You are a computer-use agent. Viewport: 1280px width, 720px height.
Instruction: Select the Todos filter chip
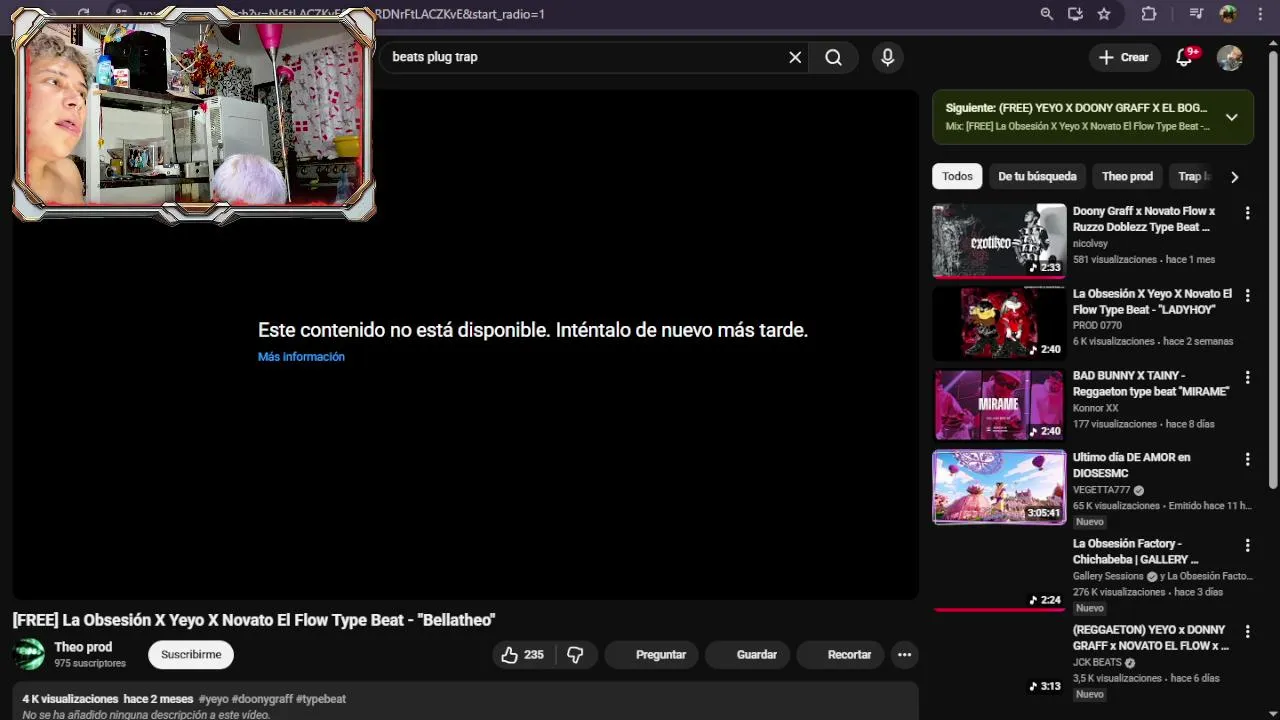pyautogui.click(x=957, y=176)
